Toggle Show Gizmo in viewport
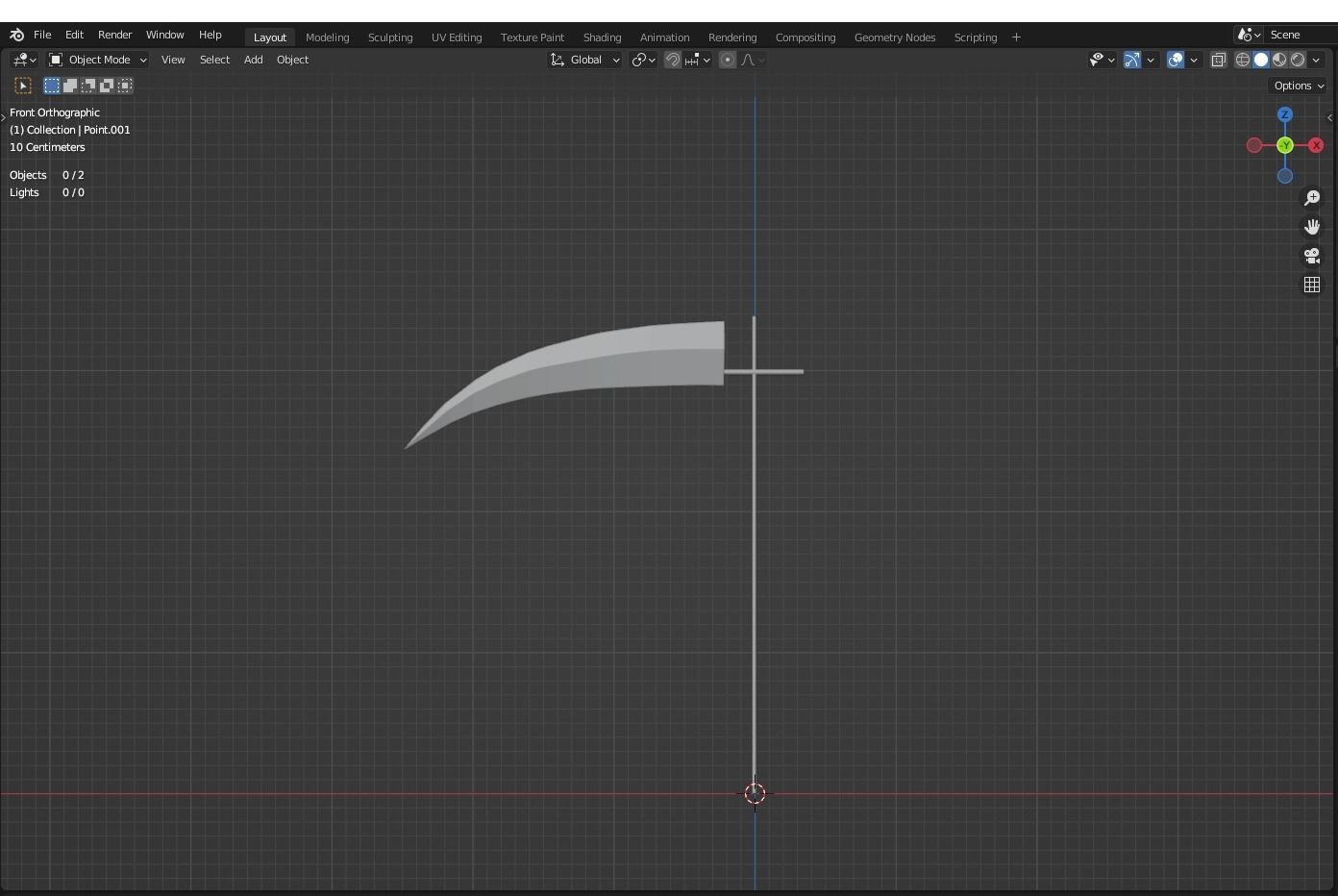The height and width of the screenshot is (896, 1338). (1132, 60)
